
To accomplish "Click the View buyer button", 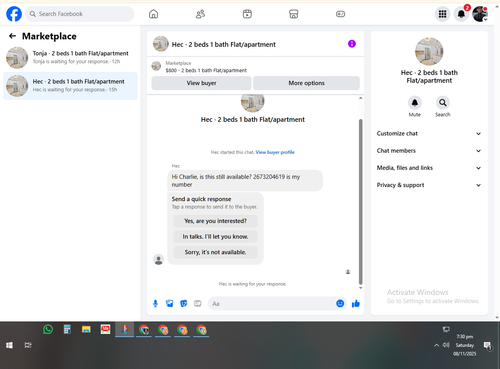I will coord(201,83).
